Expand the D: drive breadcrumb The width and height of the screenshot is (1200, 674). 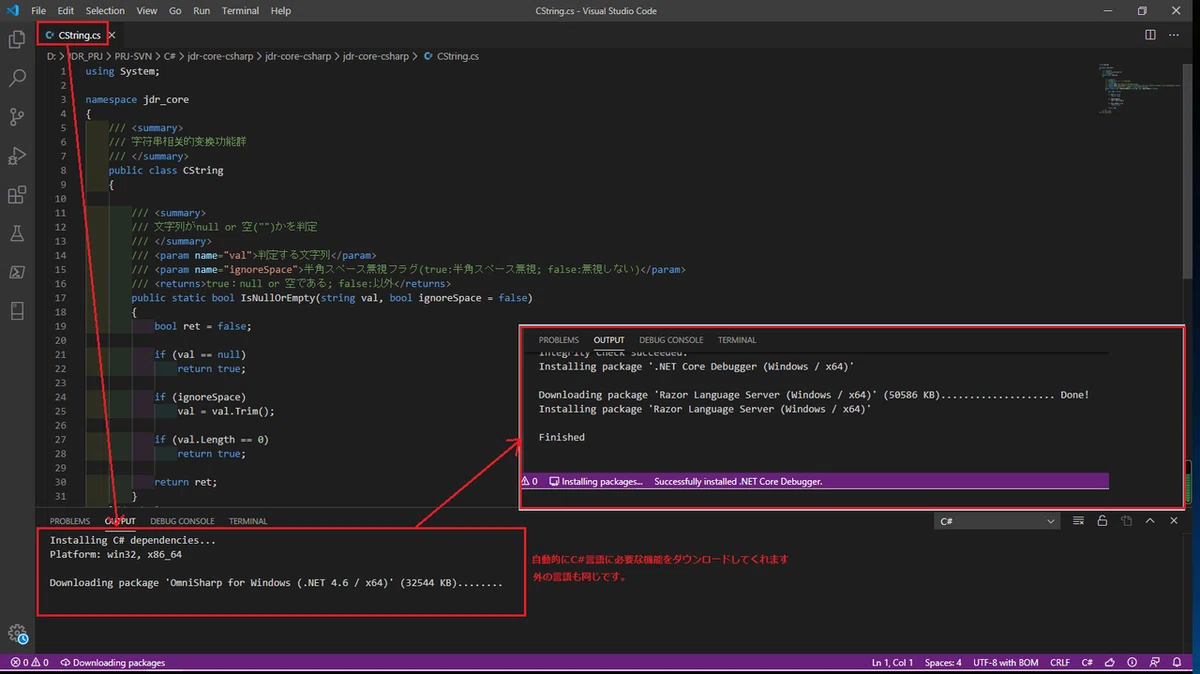pyautogui.click(x=51, y=57)
